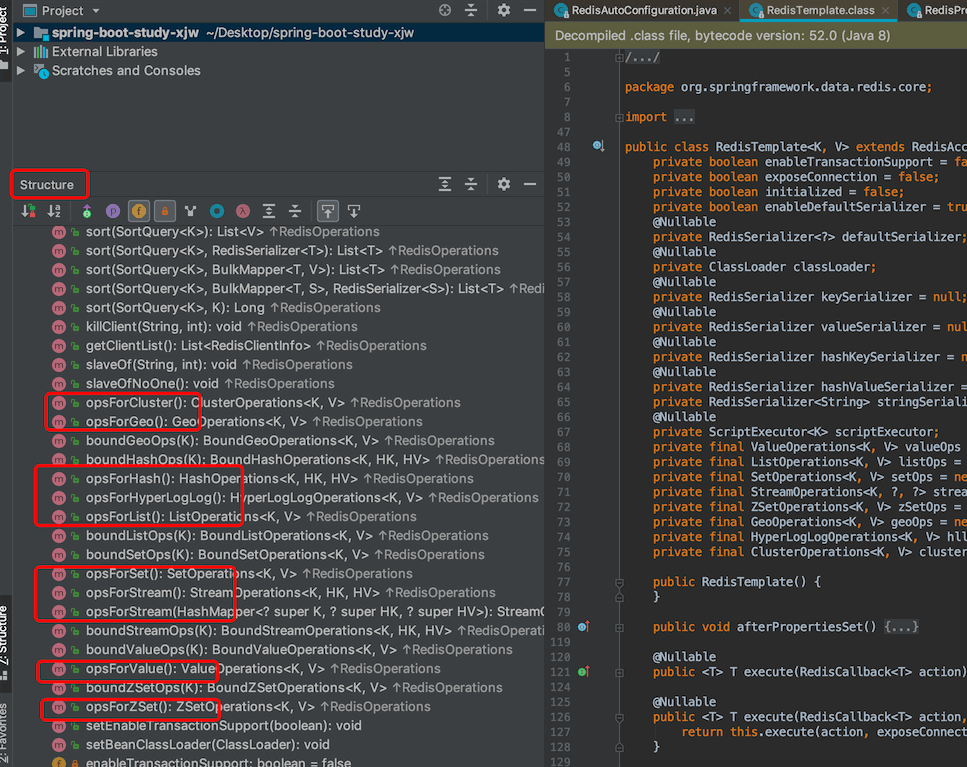967x767 pixels.
Task: Toggle Show Properties filter
Action: 113,211
